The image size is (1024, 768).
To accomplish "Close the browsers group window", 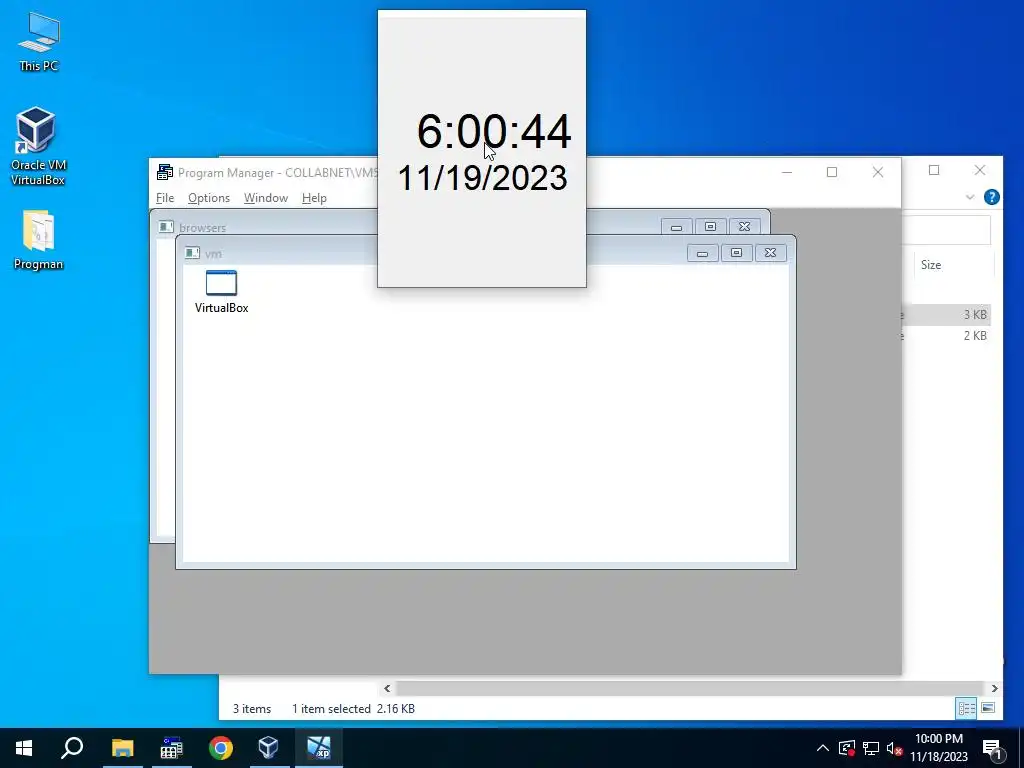I will [x=744, y=227].
